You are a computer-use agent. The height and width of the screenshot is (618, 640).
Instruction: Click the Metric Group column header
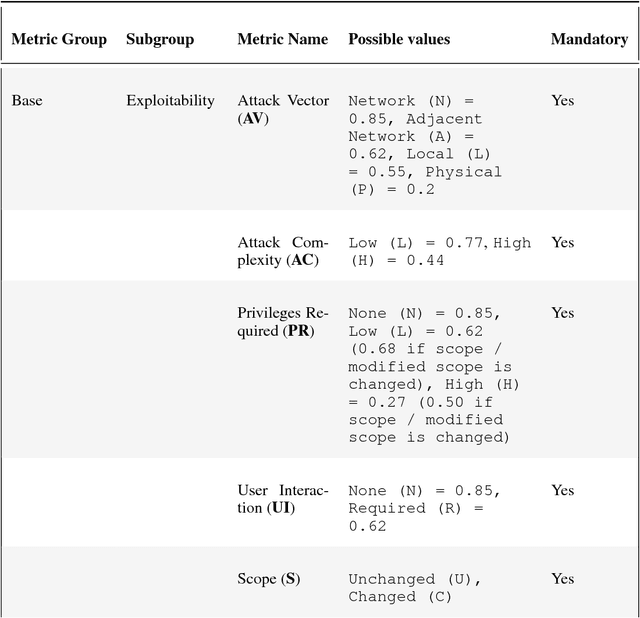tap(57, 39)
